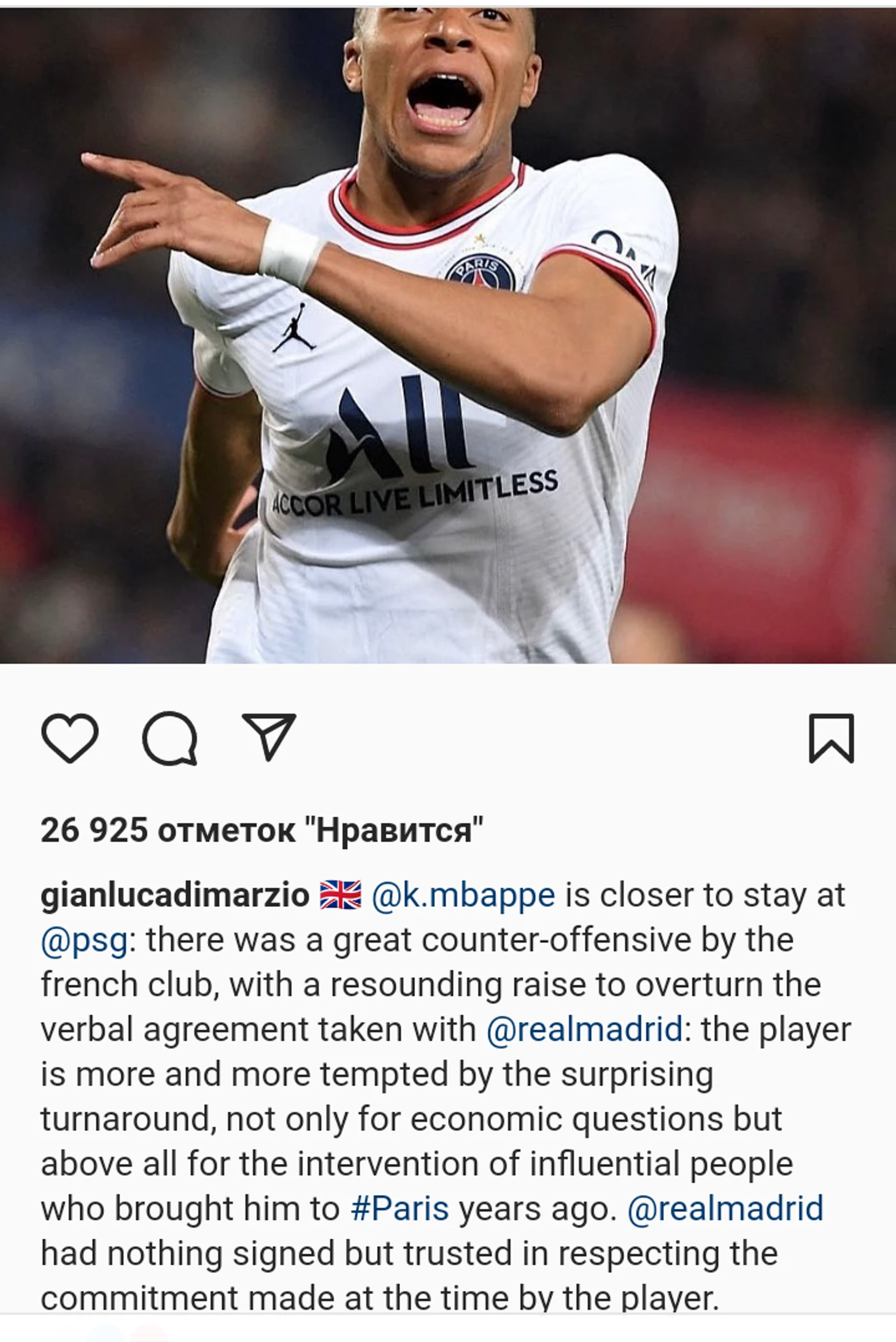Tap the caption line starting 'french club'
The height and width of the screenshot is (1342, 896).
pos(431,985)
